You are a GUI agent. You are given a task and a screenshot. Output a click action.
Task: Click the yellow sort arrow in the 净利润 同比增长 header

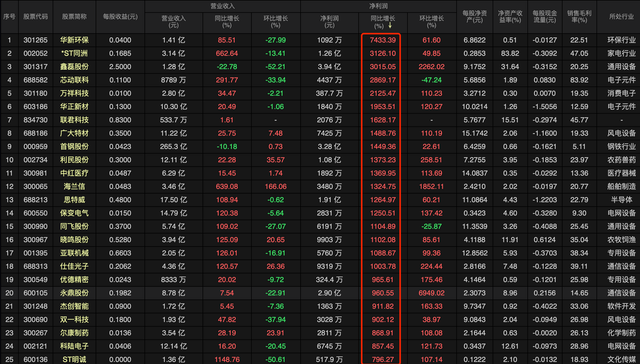tap(390, 26)
